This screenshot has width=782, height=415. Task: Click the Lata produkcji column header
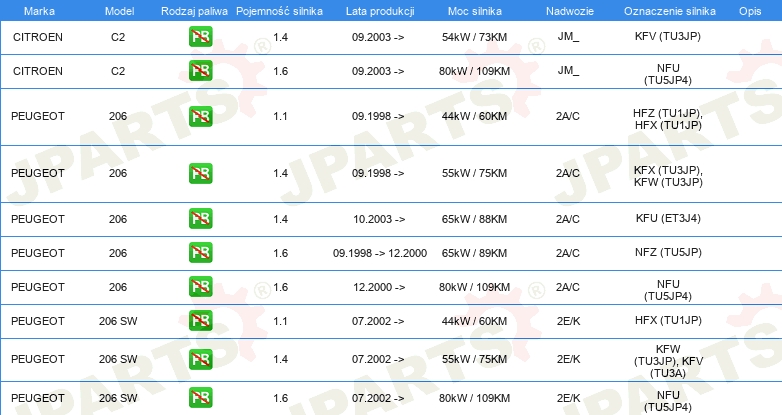click(380, 11)
